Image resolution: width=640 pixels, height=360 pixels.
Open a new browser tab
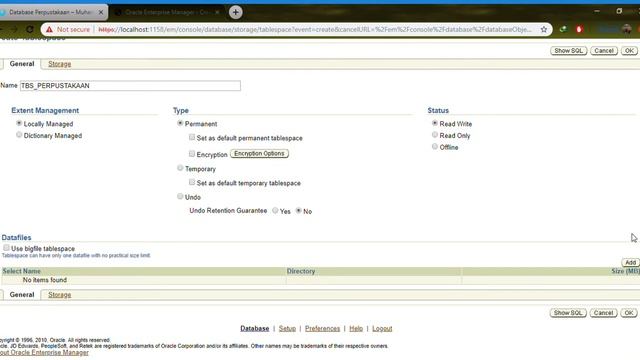coord(236,12)
